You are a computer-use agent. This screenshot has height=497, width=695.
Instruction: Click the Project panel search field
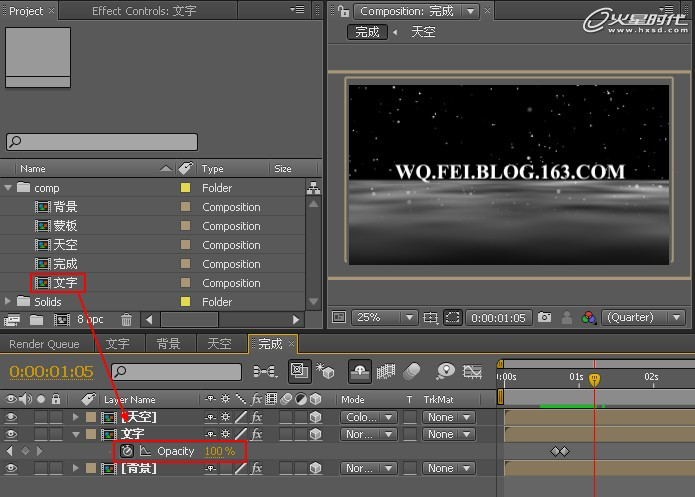[102, 142]
